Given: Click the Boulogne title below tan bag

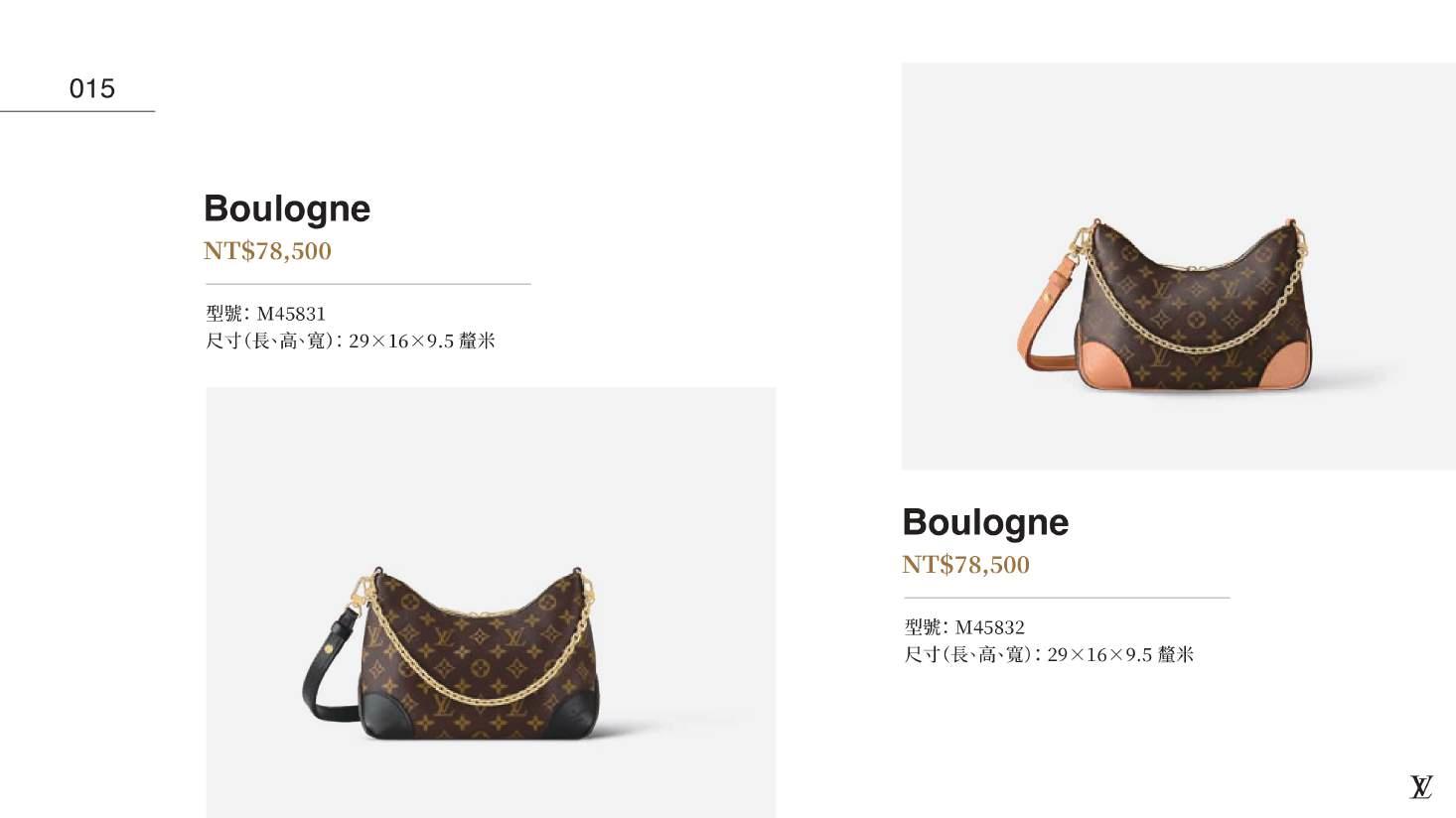Looking at the screenshot, I should 985,522.
